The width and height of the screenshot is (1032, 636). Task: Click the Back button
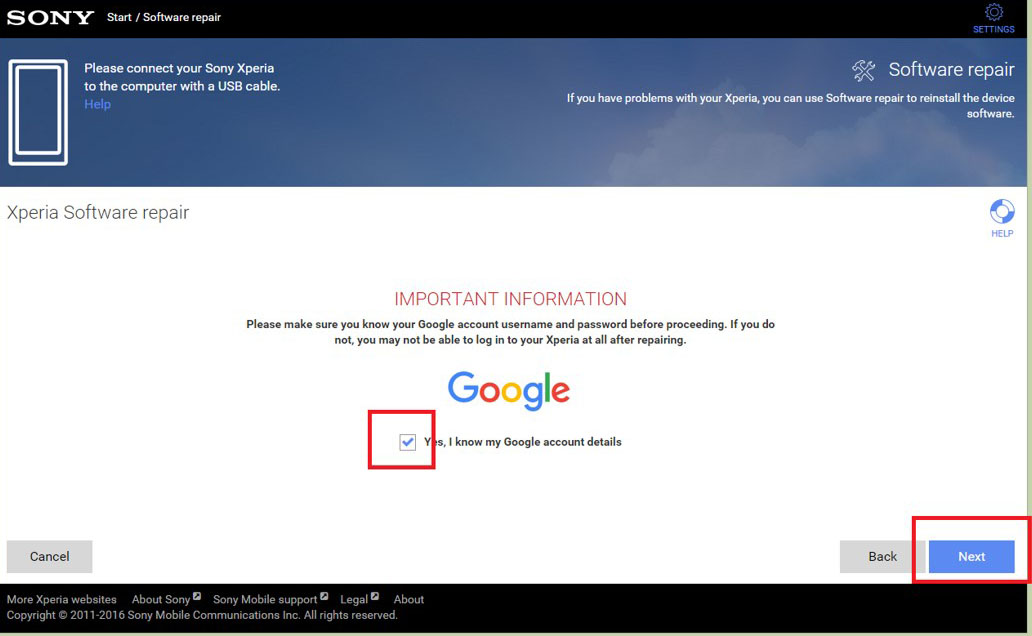[x=882, y=556]
